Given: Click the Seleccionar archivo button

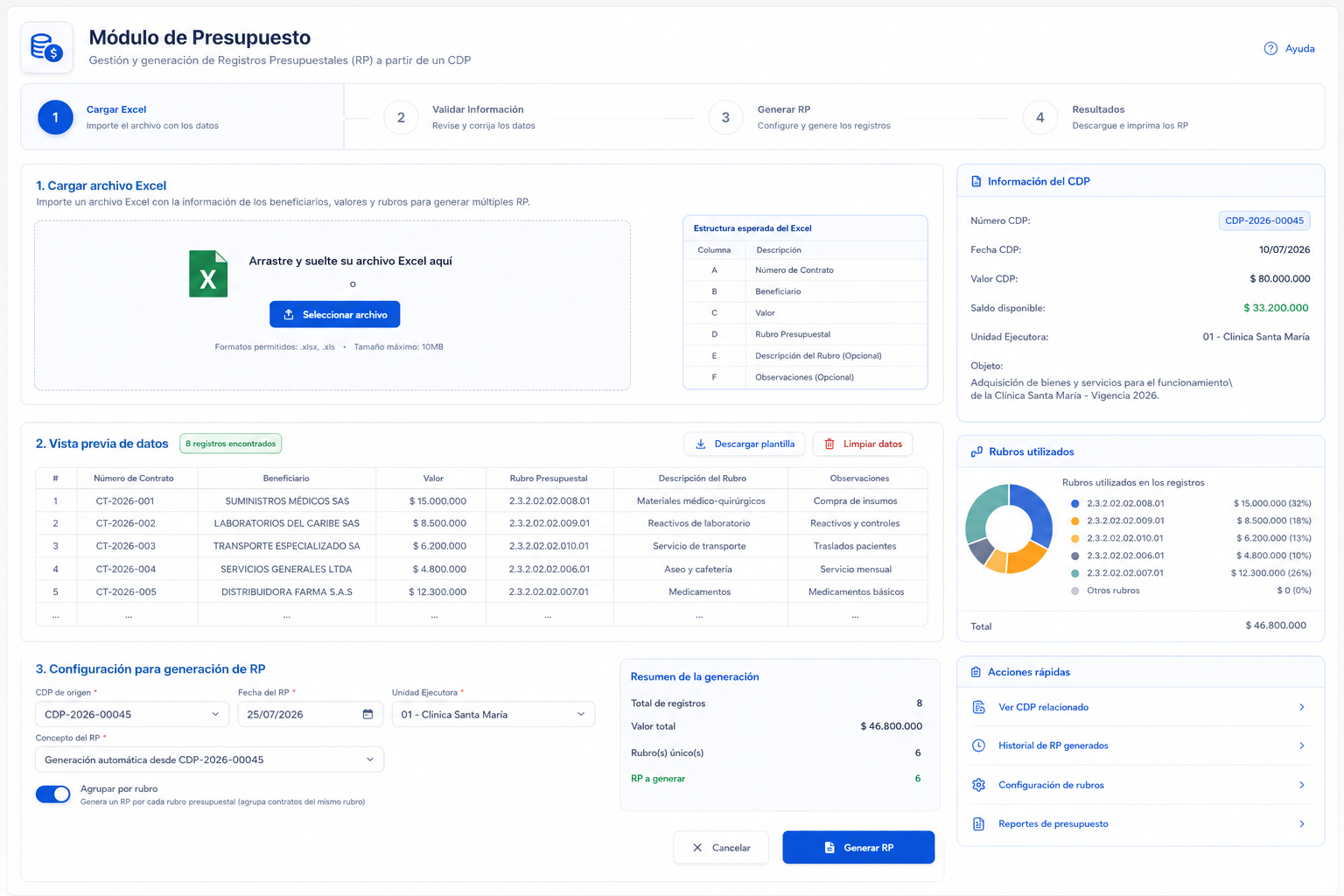Looking at the screenshot, I should click(334, 314).
